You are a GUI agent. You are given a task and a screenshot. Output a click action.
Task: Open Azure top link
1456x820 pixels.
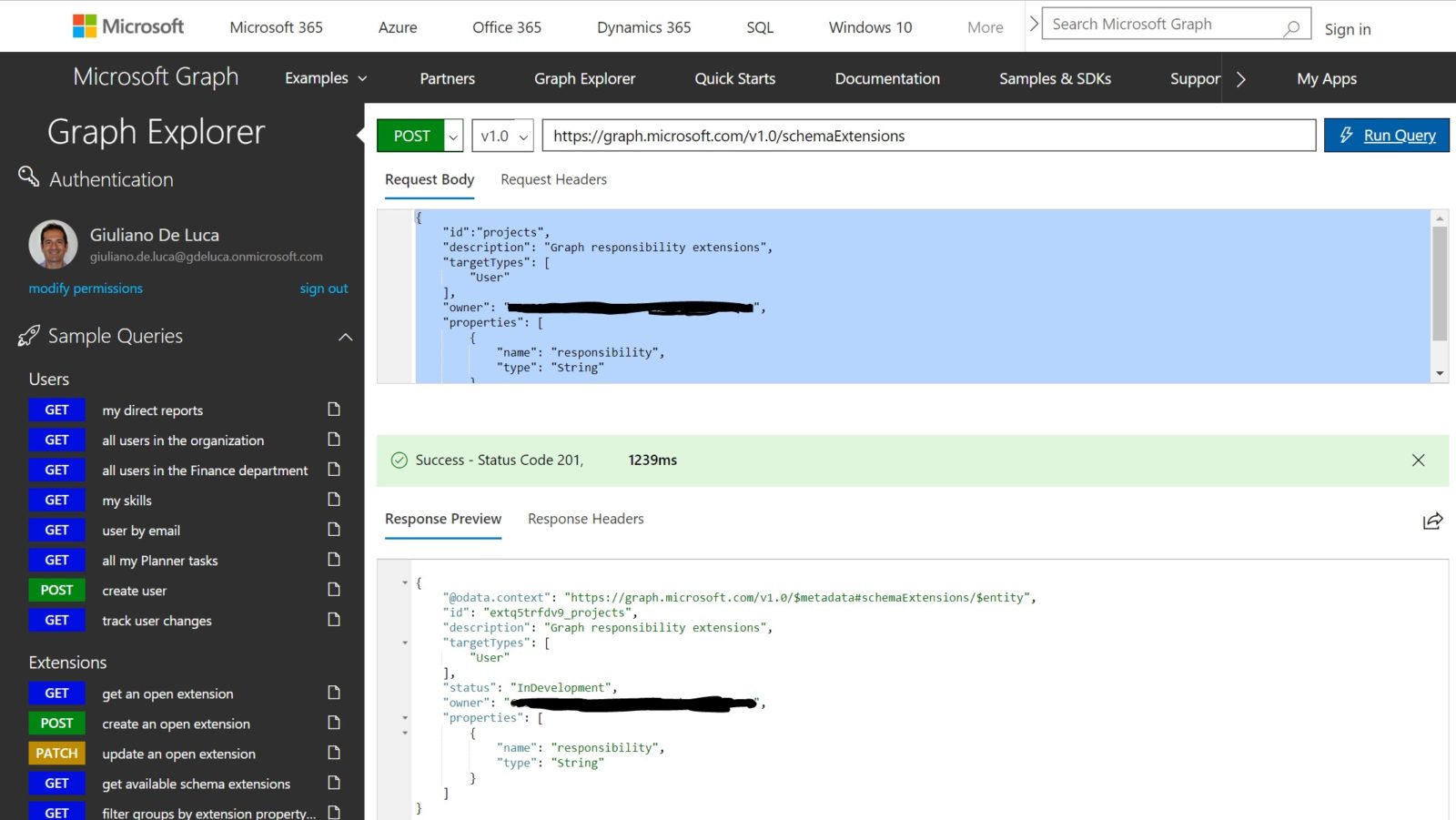tap(398, 27)
